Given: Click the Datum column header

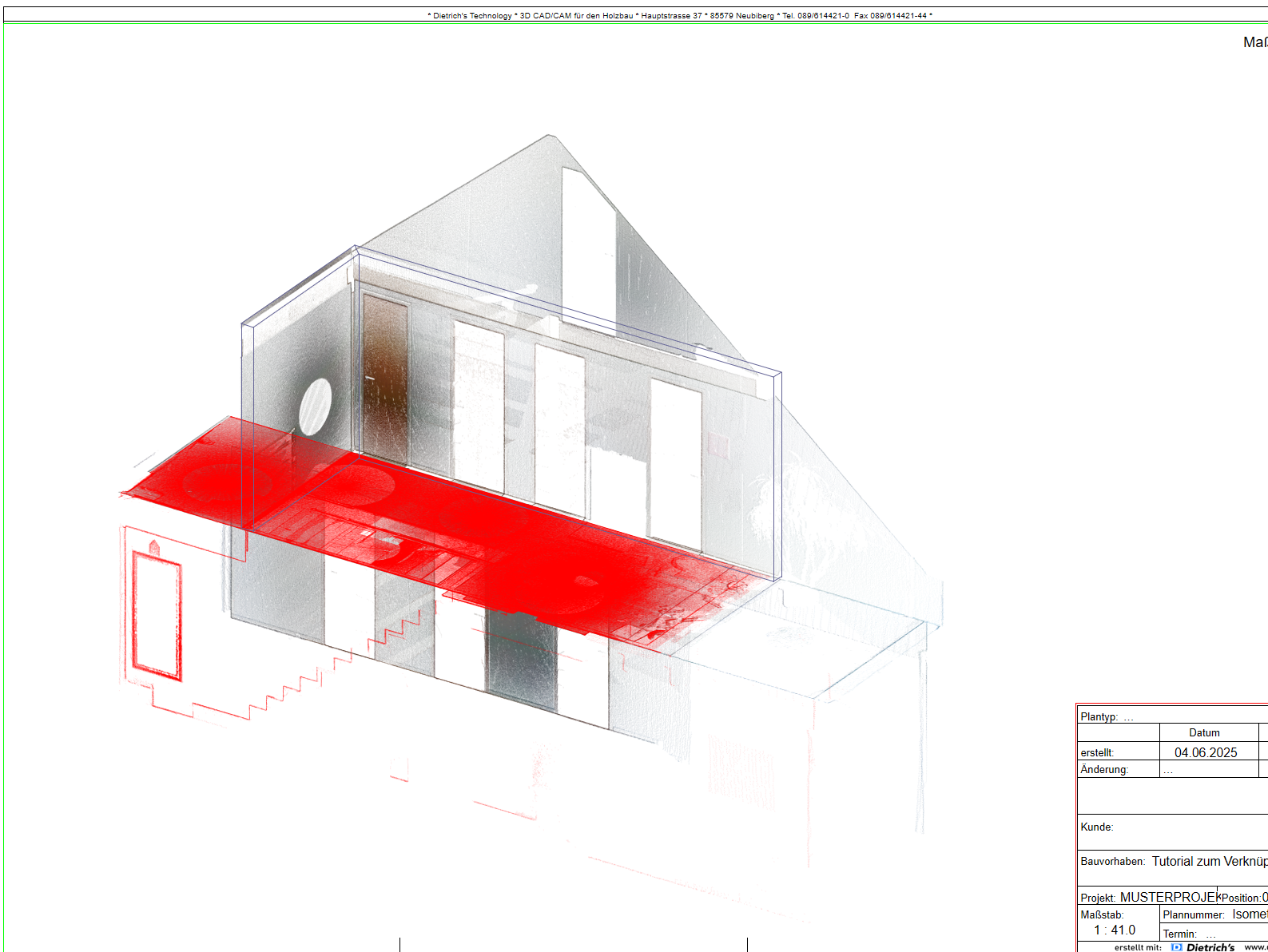Looking at the screenshot, I should (x=1204, y=732).
